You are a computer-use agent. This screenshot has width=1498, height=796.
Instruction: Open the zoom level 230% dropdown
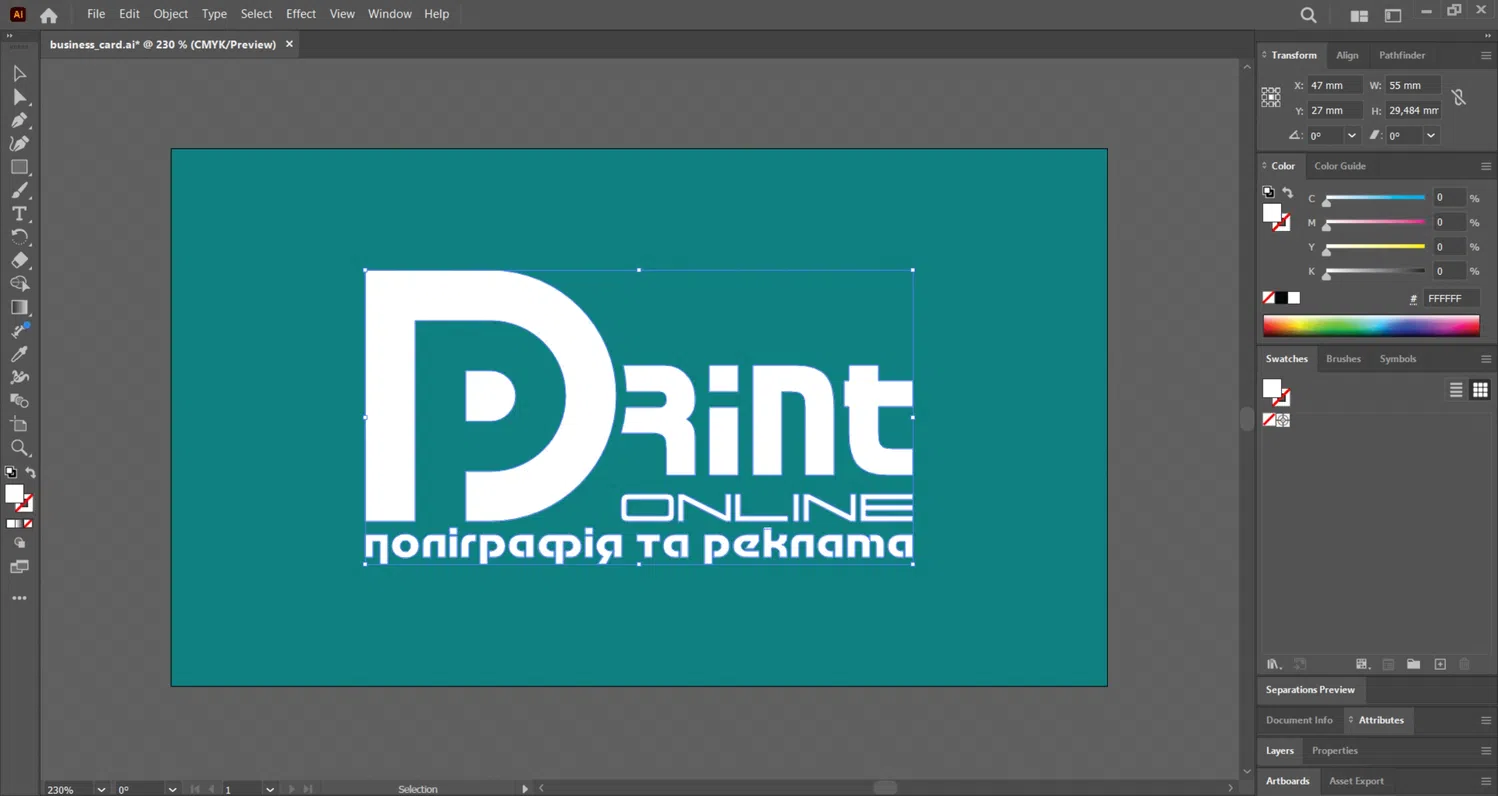[x=101, y=789]
